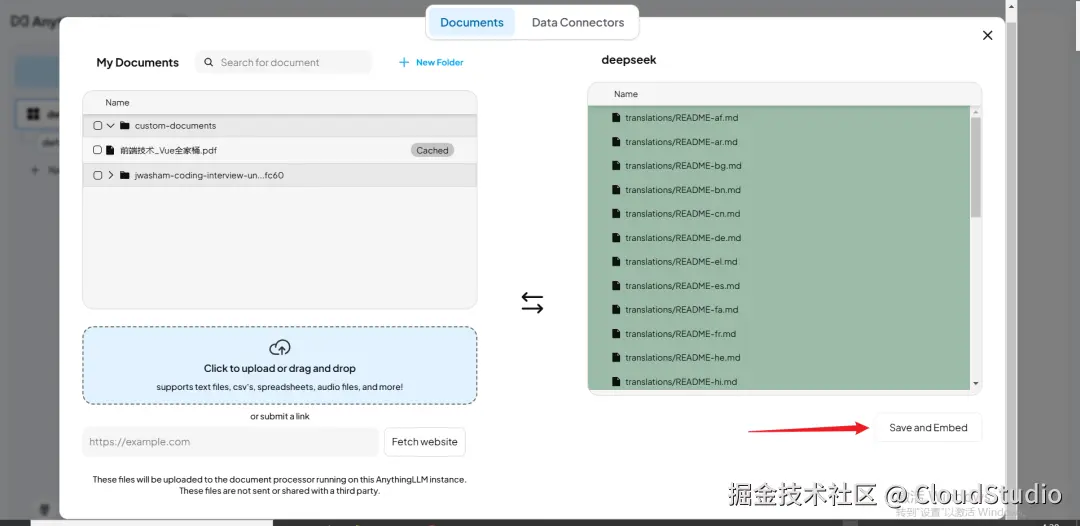The image size is (1080, 526).
Task: Click the Vue全家桶.pdf file icon
Action: [x=110, y=150]
